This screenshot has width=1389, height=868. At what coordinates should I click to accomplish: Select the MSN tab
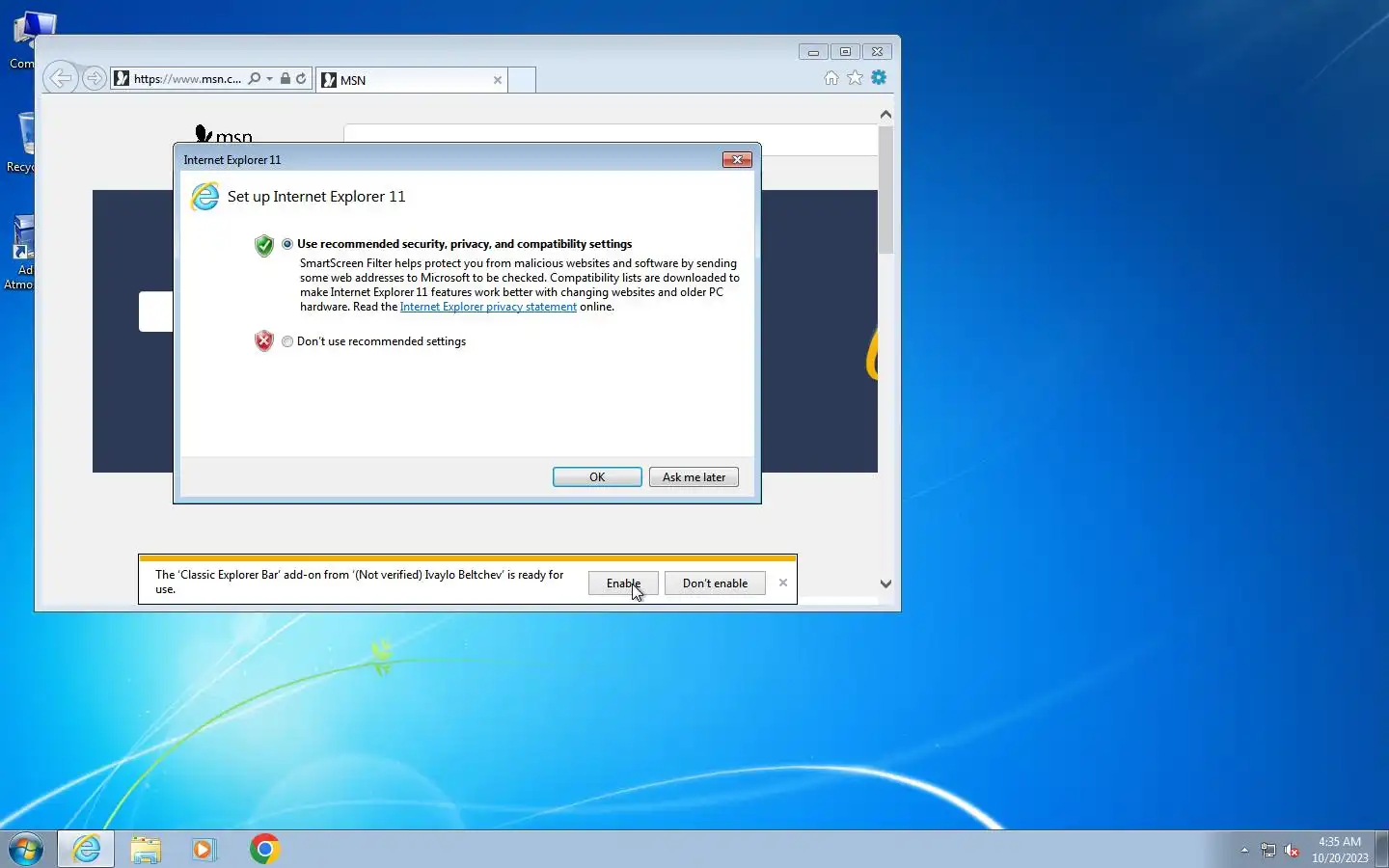coord(411,80)
